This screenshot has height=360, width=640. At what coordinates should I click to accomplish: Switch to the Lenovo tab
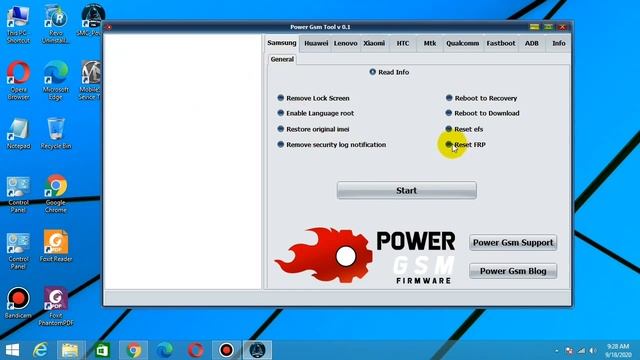pos(345,43)
